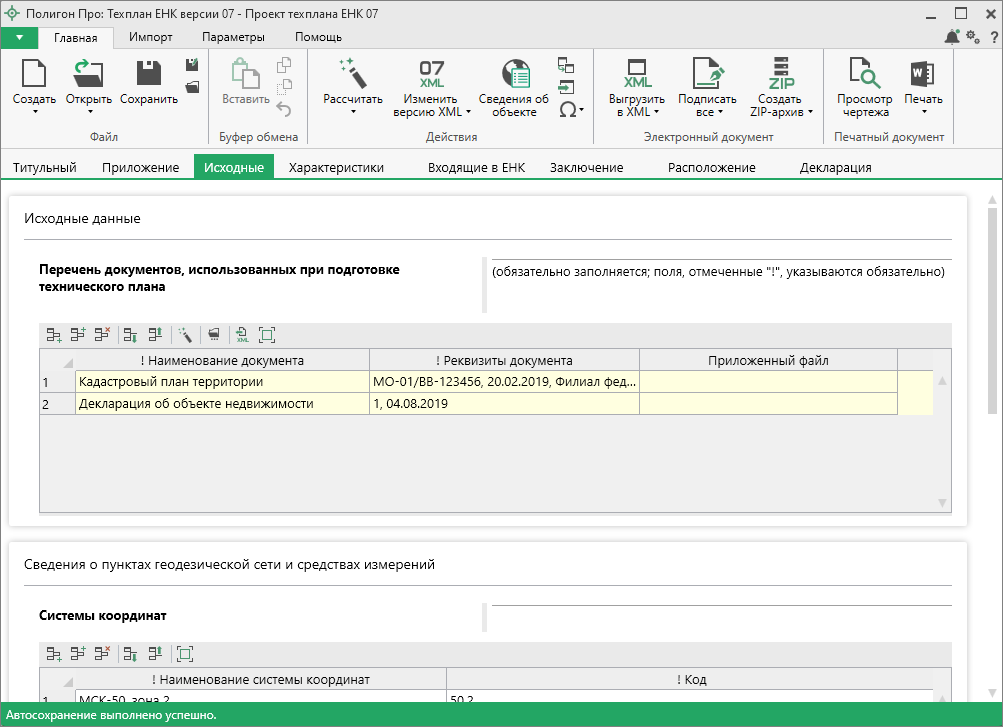
Task: Click the notifications bell icon
Action: [951, 37]
